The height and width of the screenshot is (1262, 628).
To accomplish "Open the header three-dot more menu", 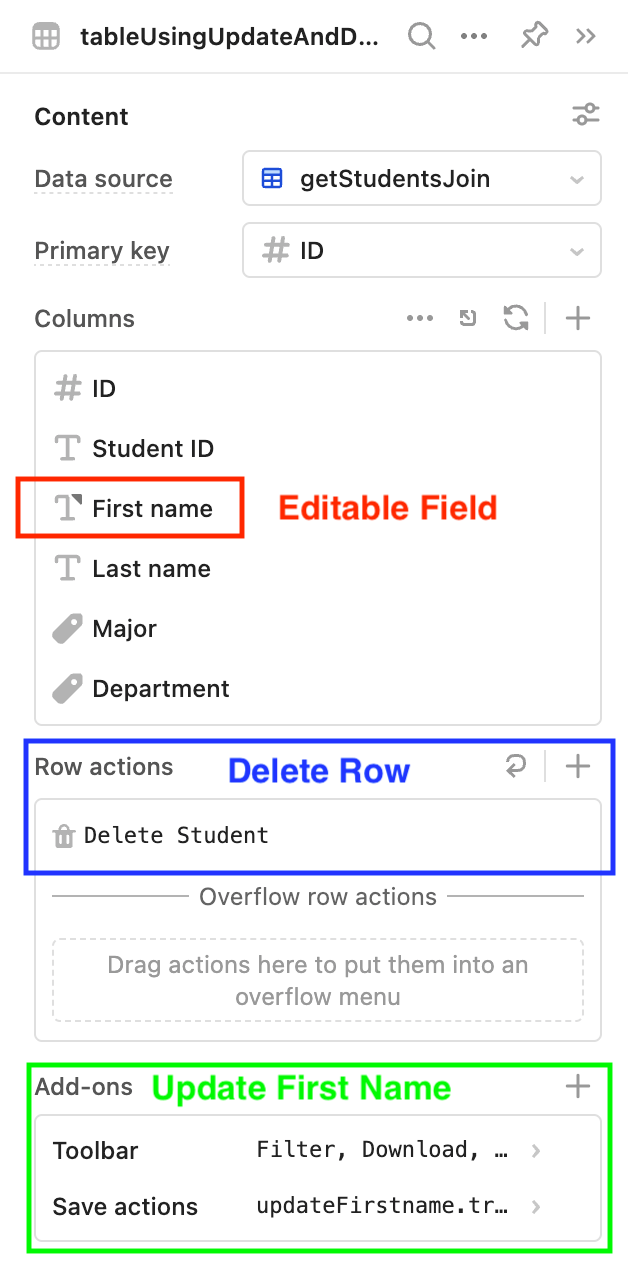I will coord(474,37).
